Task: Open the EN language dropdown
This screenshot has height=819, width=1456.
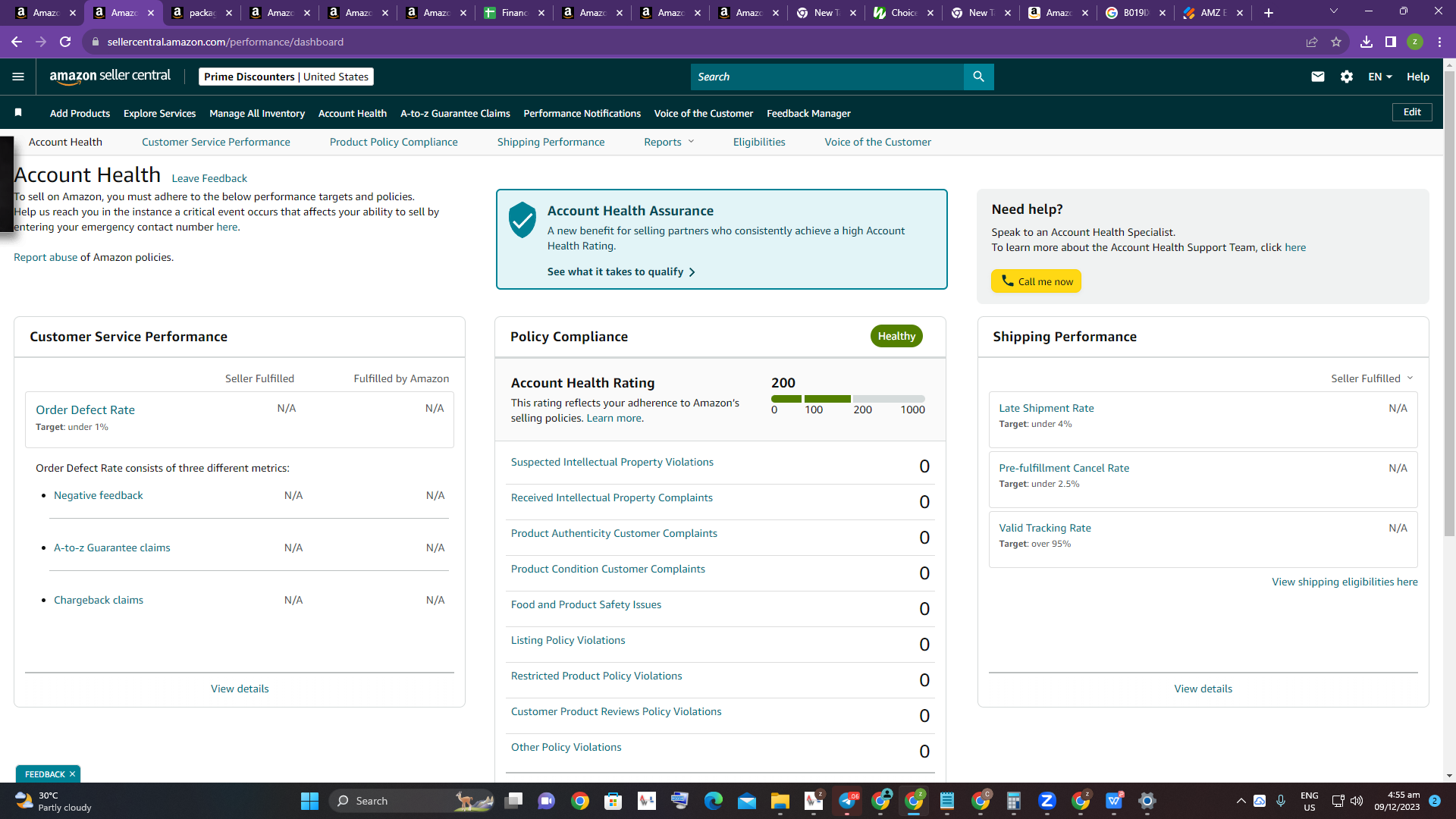Action: [1380, 77]
